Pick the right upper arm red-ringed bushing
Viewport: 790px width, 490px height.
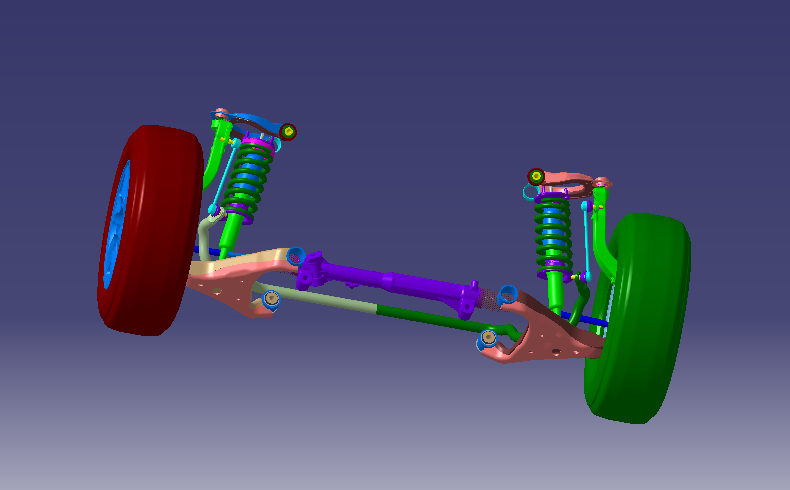(536, 176)
